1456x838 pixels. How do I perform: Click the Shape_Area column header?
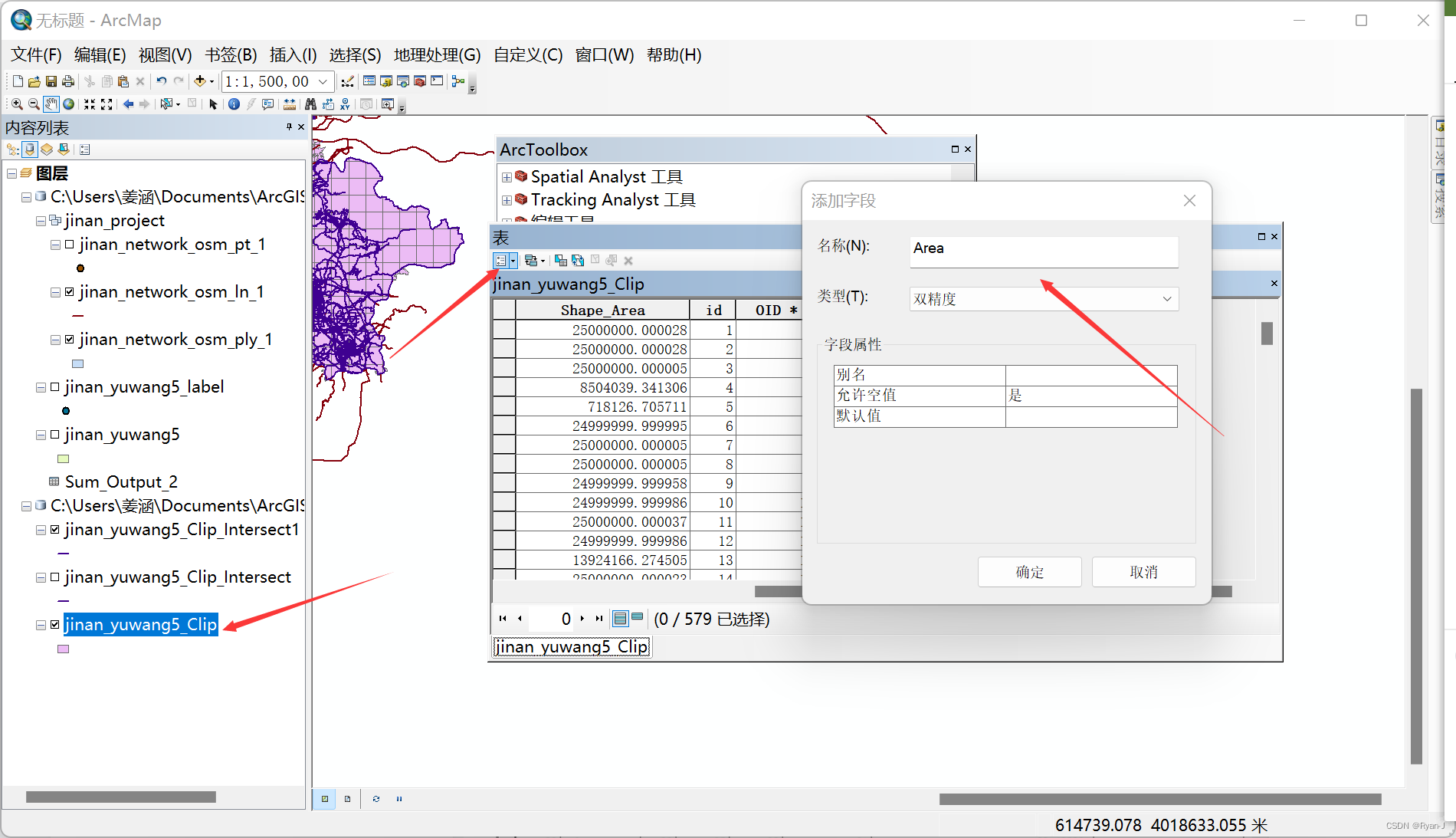tap(602, 311)
